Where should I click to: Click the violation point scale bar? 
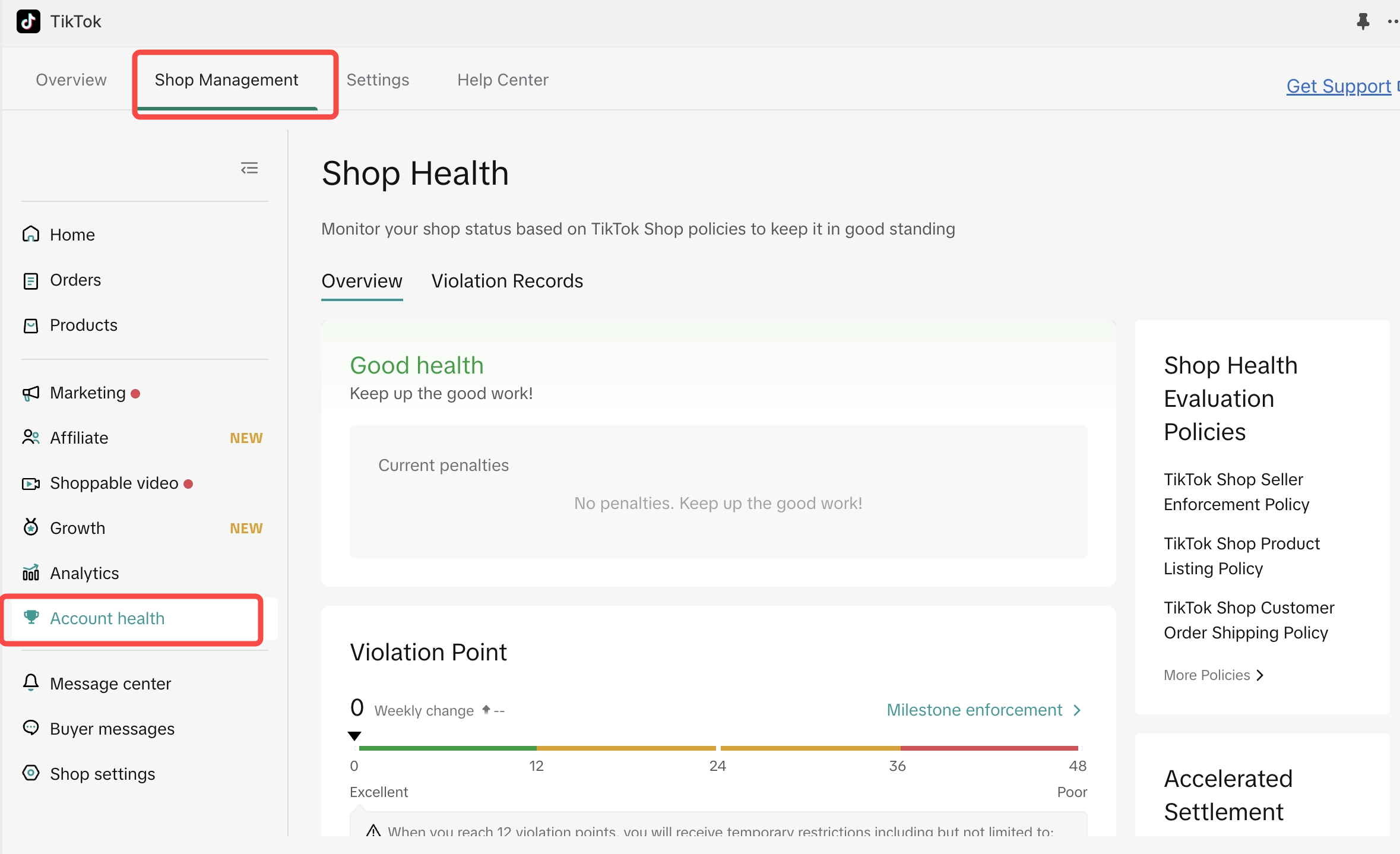click(718, 748)
